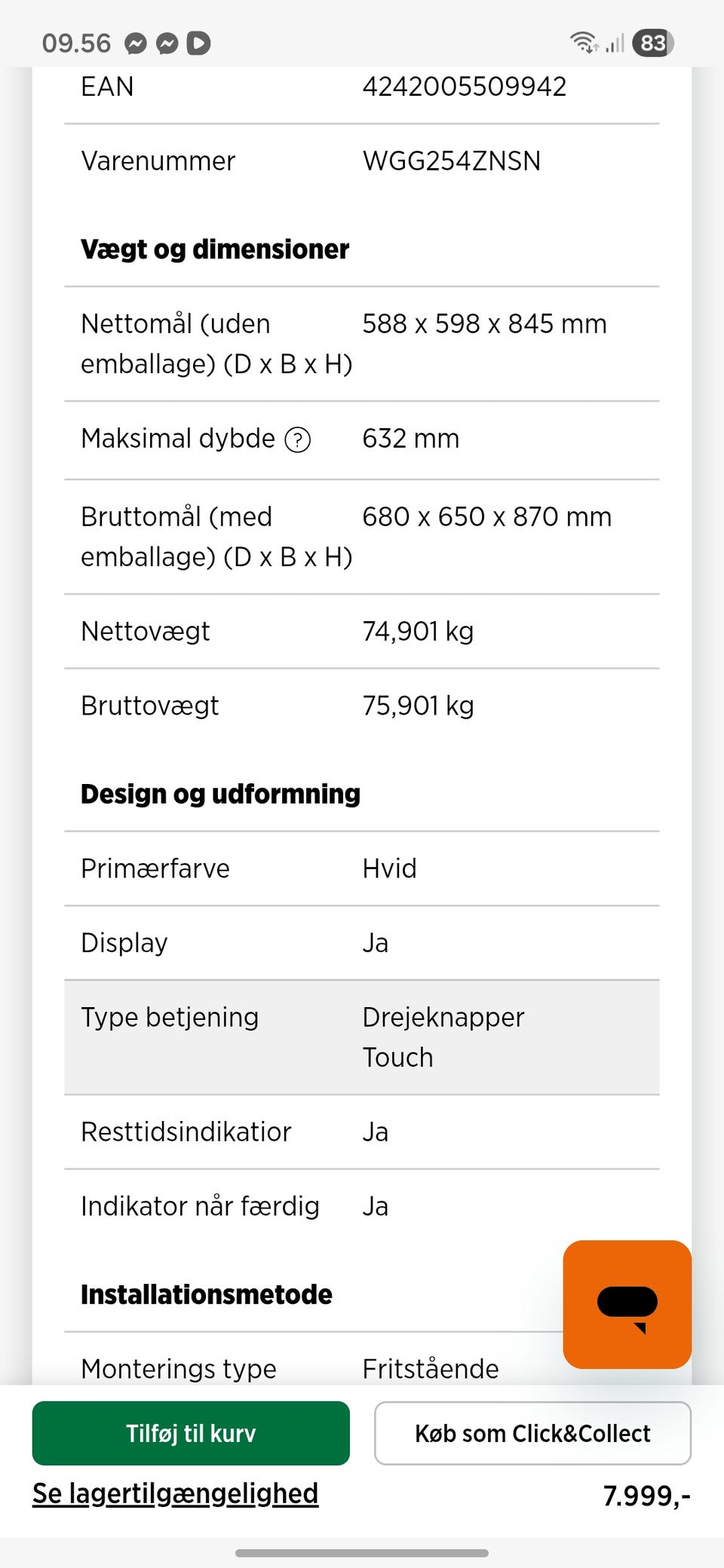Tap the Wi-Fi status icon
724x1568 pixels.
(584, 43)
